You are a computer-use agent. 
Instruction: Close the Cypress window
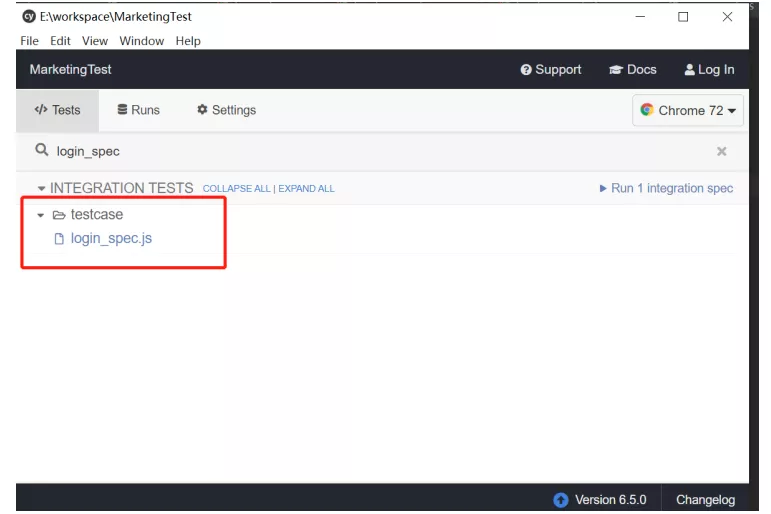(727, 17)
